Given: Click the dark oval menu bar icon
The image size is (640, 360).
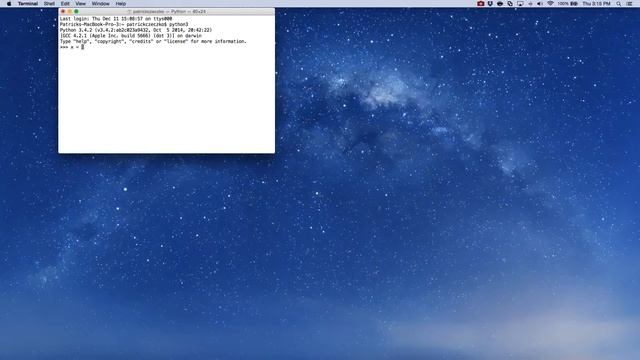Looking at the screenshot, I should coord(500,4).
